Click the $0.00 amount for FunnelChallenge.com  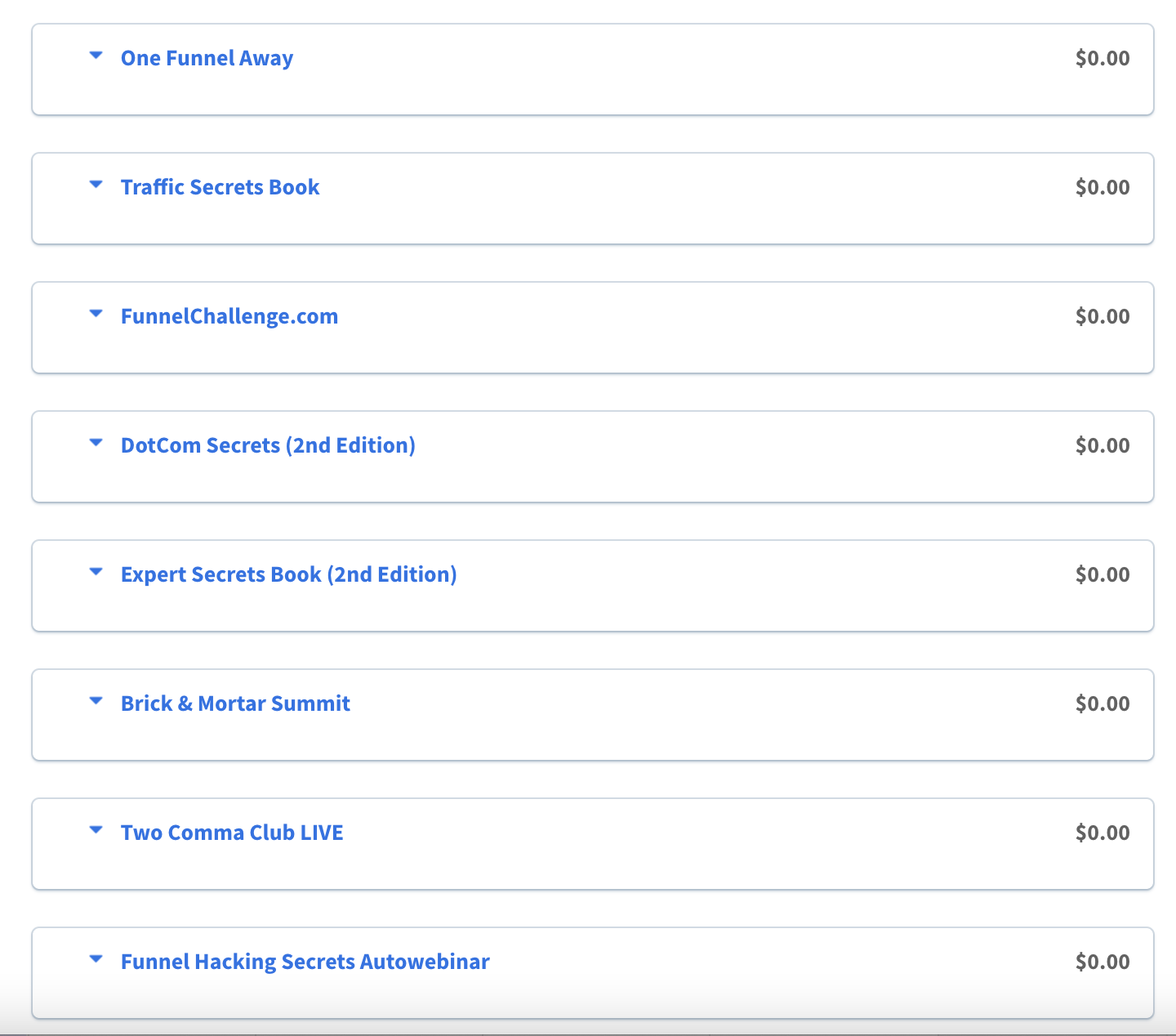pyautogui.click(x=1102, y=316)
